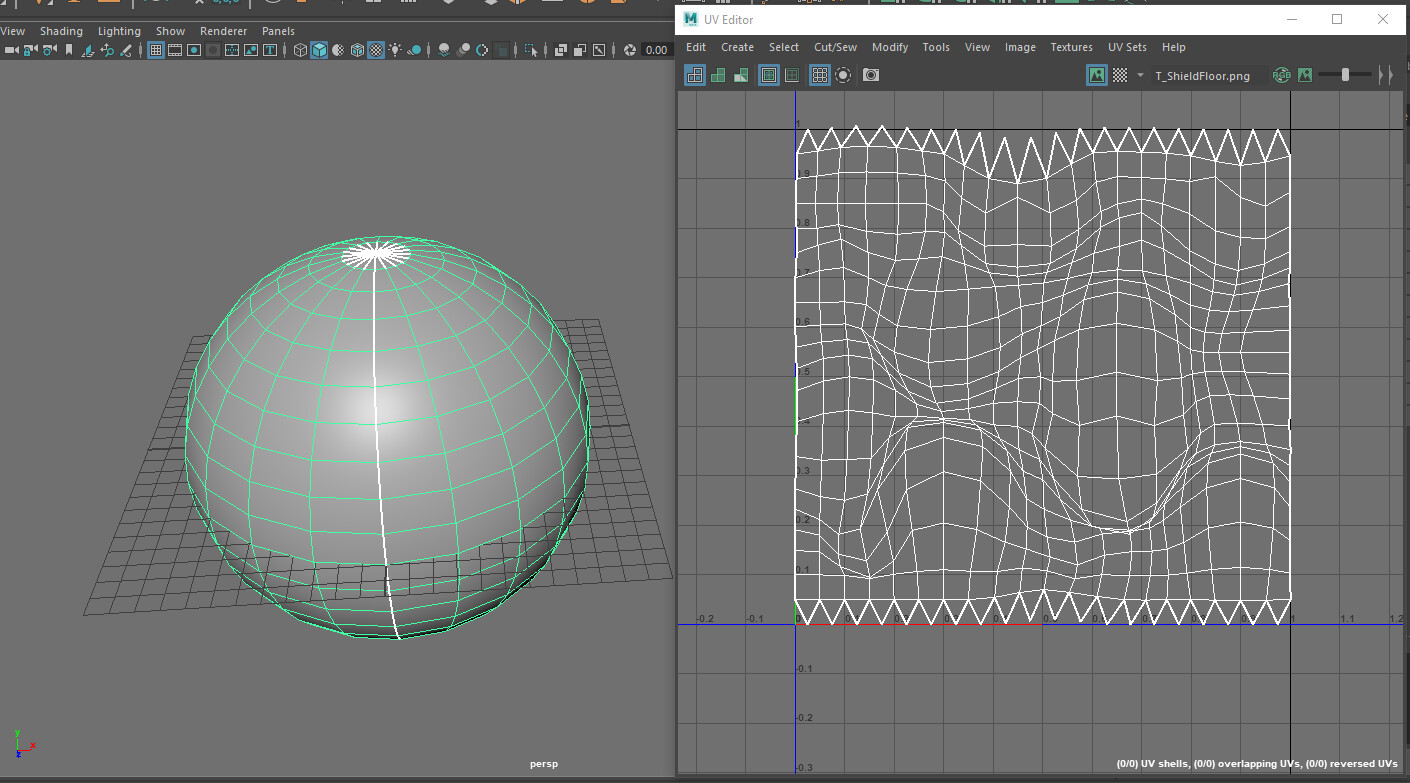Adjust the texture dim slider handle
1410x783 pixels.
pos(1345,75)
